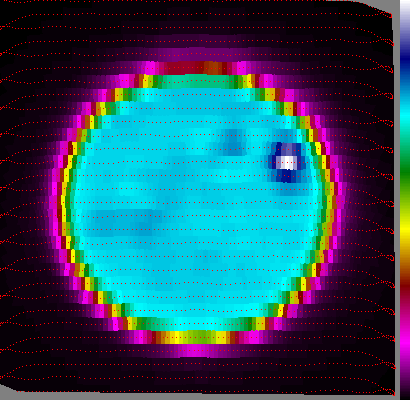Viewport: 410px width, 400px height.
Task: Click the magenta glow band beneath the disk
Action: (x=197, y=350)
